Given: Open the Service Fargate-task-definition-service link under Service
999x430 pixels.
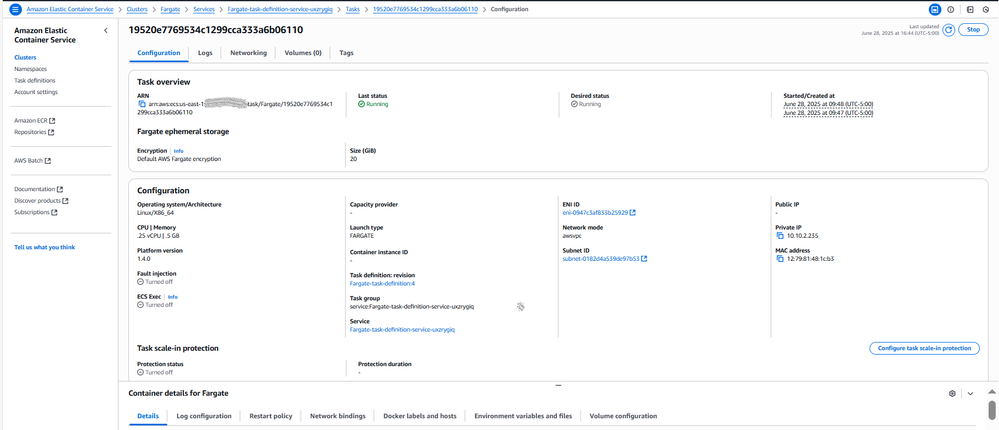Looking at the screenshot, I should coord(402,329).
